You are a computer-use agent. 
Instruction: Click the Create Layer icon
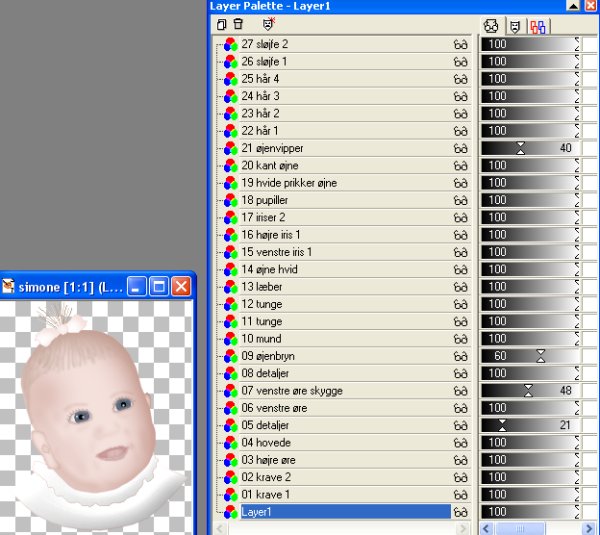click(221, 23)
